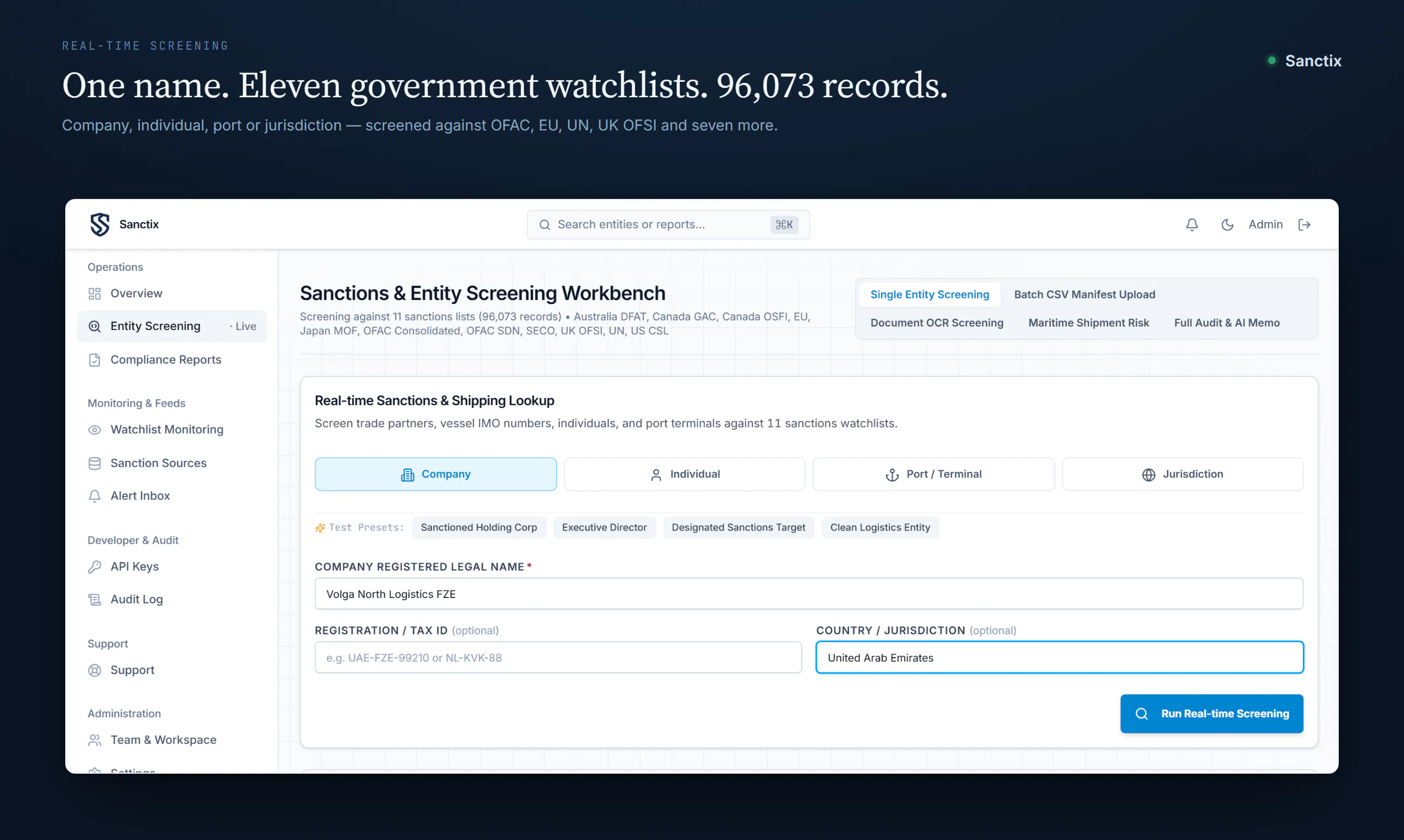Open Watchlist Monitoring in the sidebar
The image size is (1404, 840).
(172, 429)
